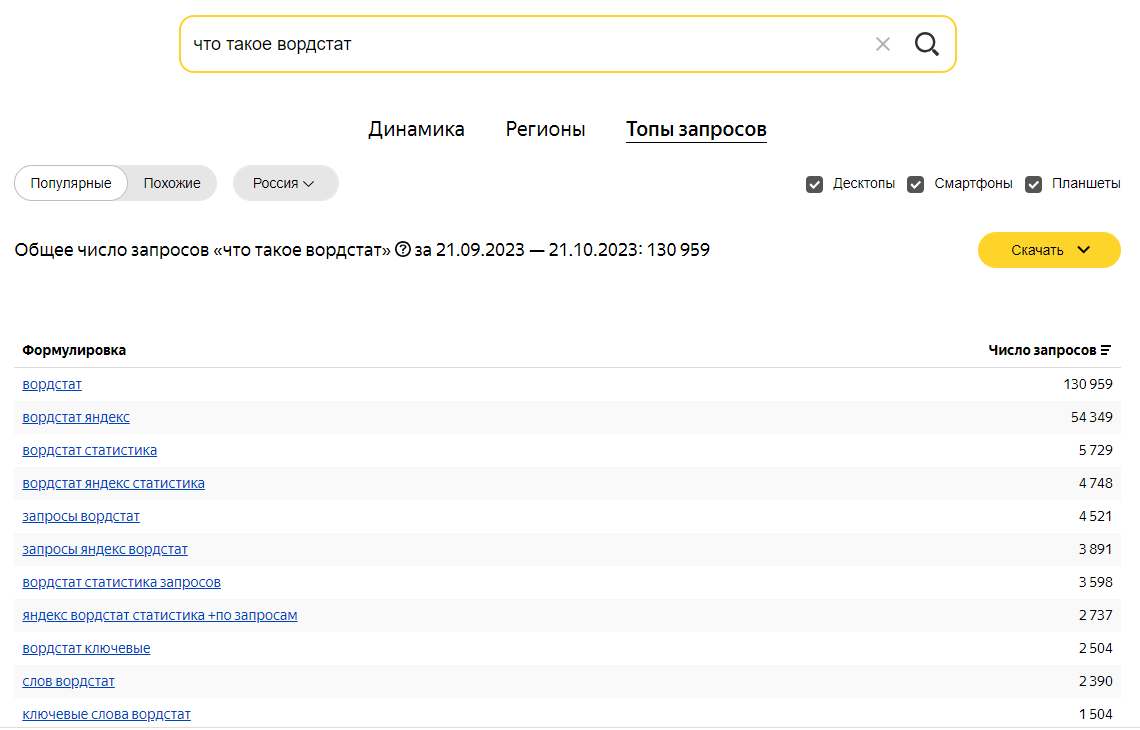Open the запросы яндекс вордстат link
Image resolution: width=1140 pixels, height=730 pixels.
click(x=105, y=550)
